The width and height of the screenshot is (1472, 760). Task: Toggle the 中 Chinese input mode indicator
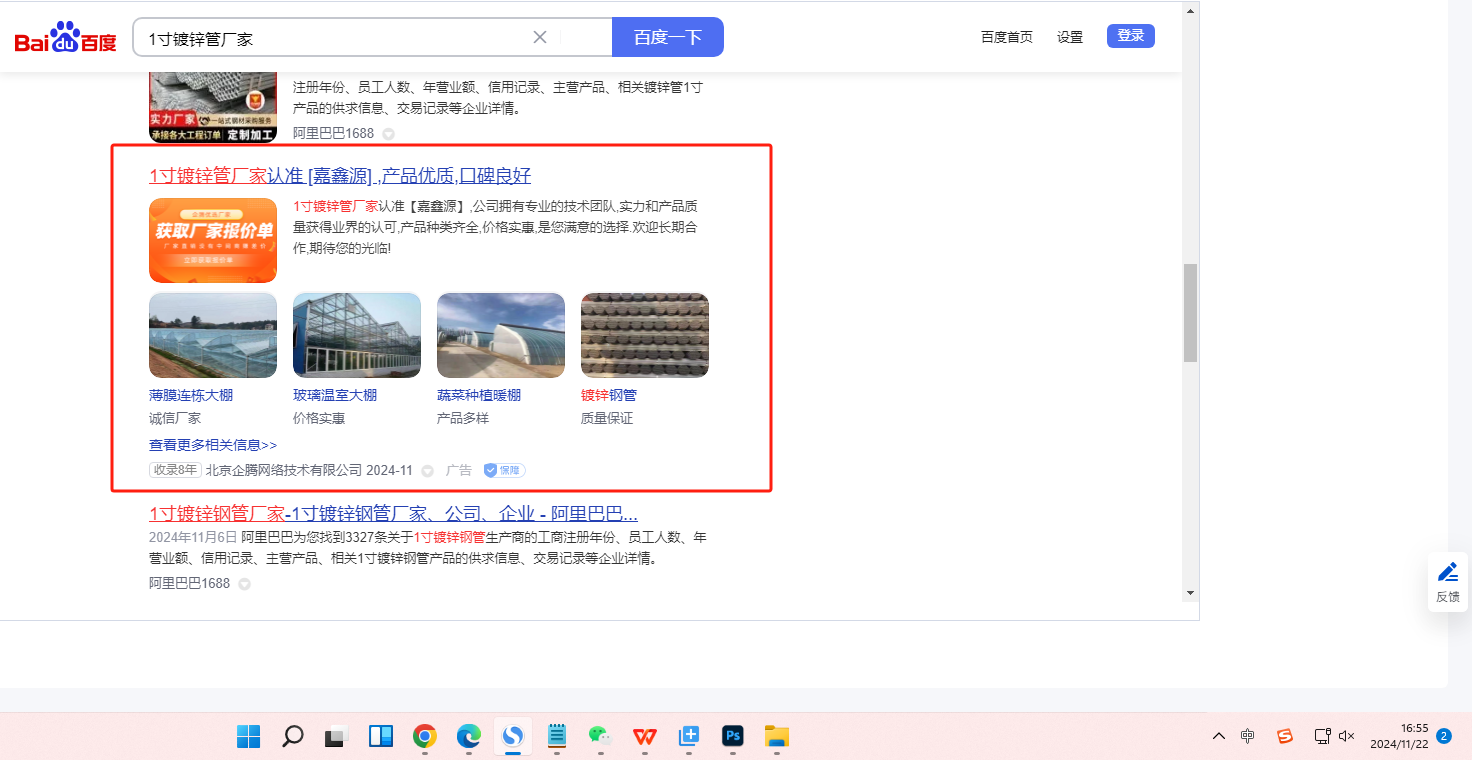click(x=1247, y=736)
